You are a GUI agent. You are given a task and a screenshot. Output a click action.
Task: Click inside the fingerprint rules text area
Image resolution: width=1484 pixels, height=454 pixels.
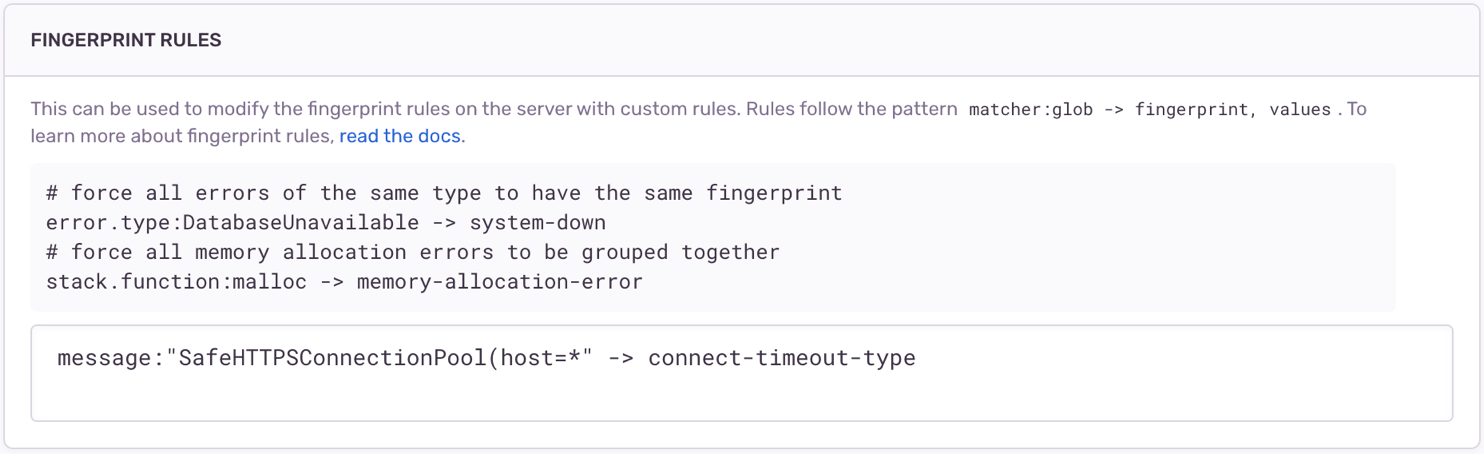tap(740, 390)
